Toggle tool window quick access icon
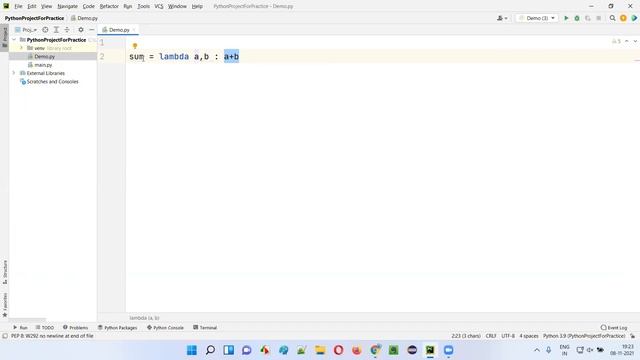This screenshot has height=360, width=640. pos(5,336)
